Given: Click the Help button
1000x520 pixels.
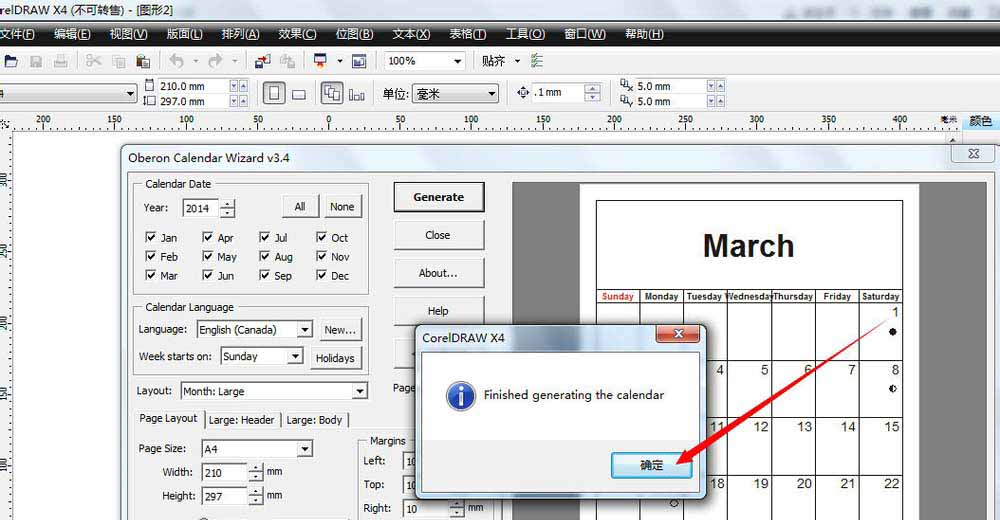Looking at the screenshot, I should point(438,311).
